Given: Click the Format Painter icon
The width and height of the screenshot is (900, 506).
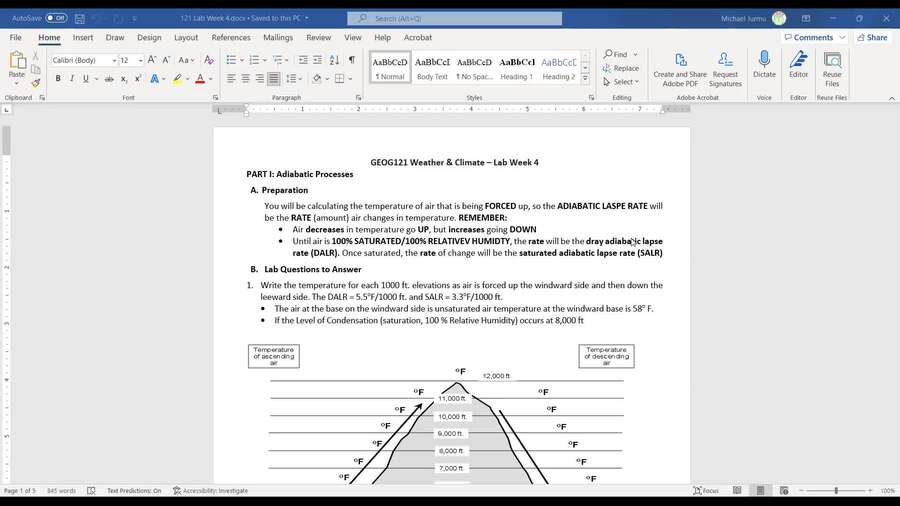Looking at the screenshot, I should (x=36, y=83).
